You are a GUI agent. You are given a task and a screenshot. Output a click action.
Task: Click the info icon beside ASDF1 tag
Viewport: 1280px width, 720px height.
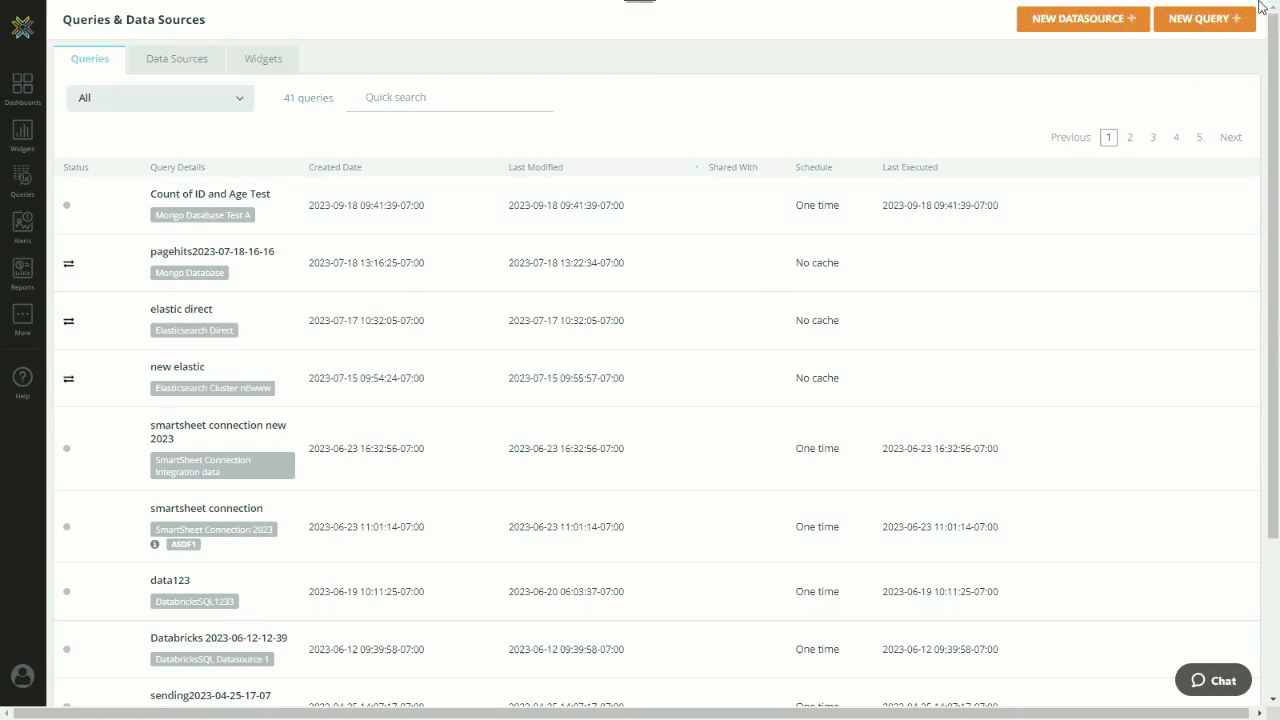[155, 545]
